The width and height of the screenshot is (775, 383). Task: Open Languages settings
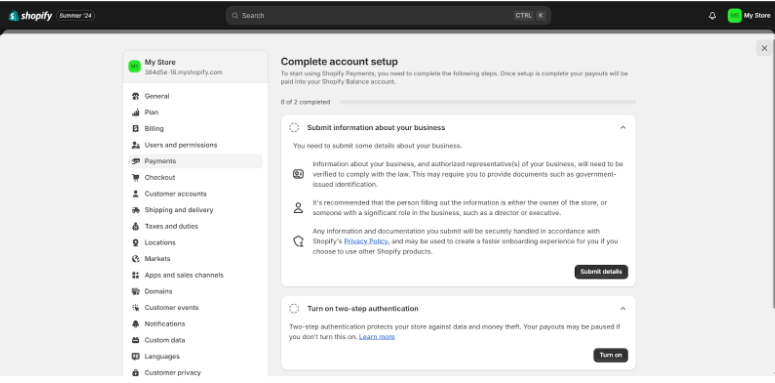196,357
